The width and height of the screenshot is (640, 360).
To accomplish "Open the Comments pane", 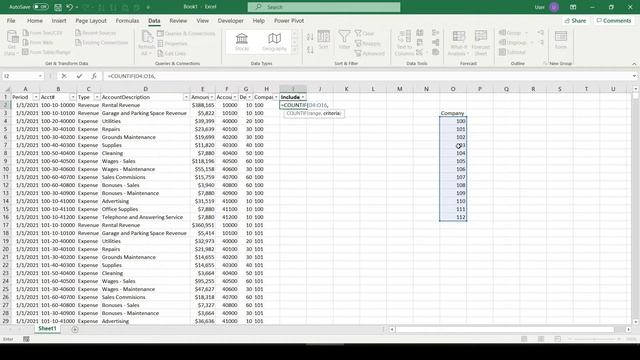I will click(613, 20).
